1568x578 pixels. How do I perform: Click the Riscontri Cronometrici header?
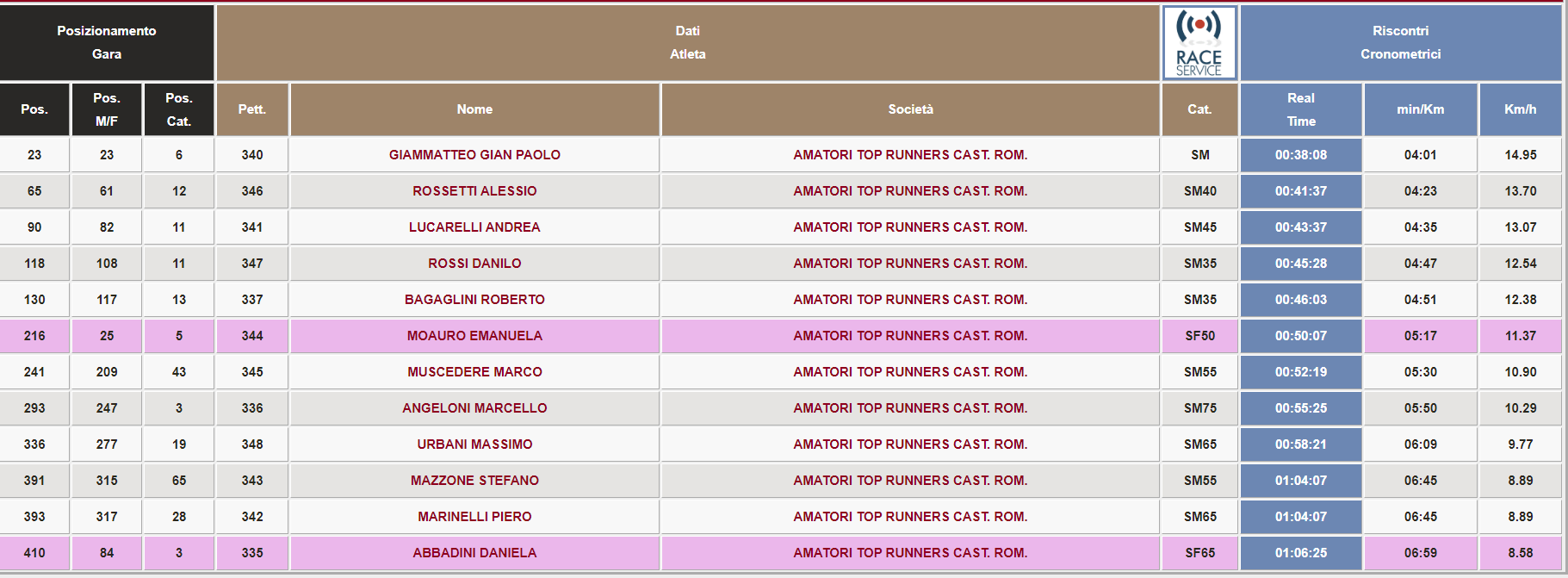pos(1401,42)
